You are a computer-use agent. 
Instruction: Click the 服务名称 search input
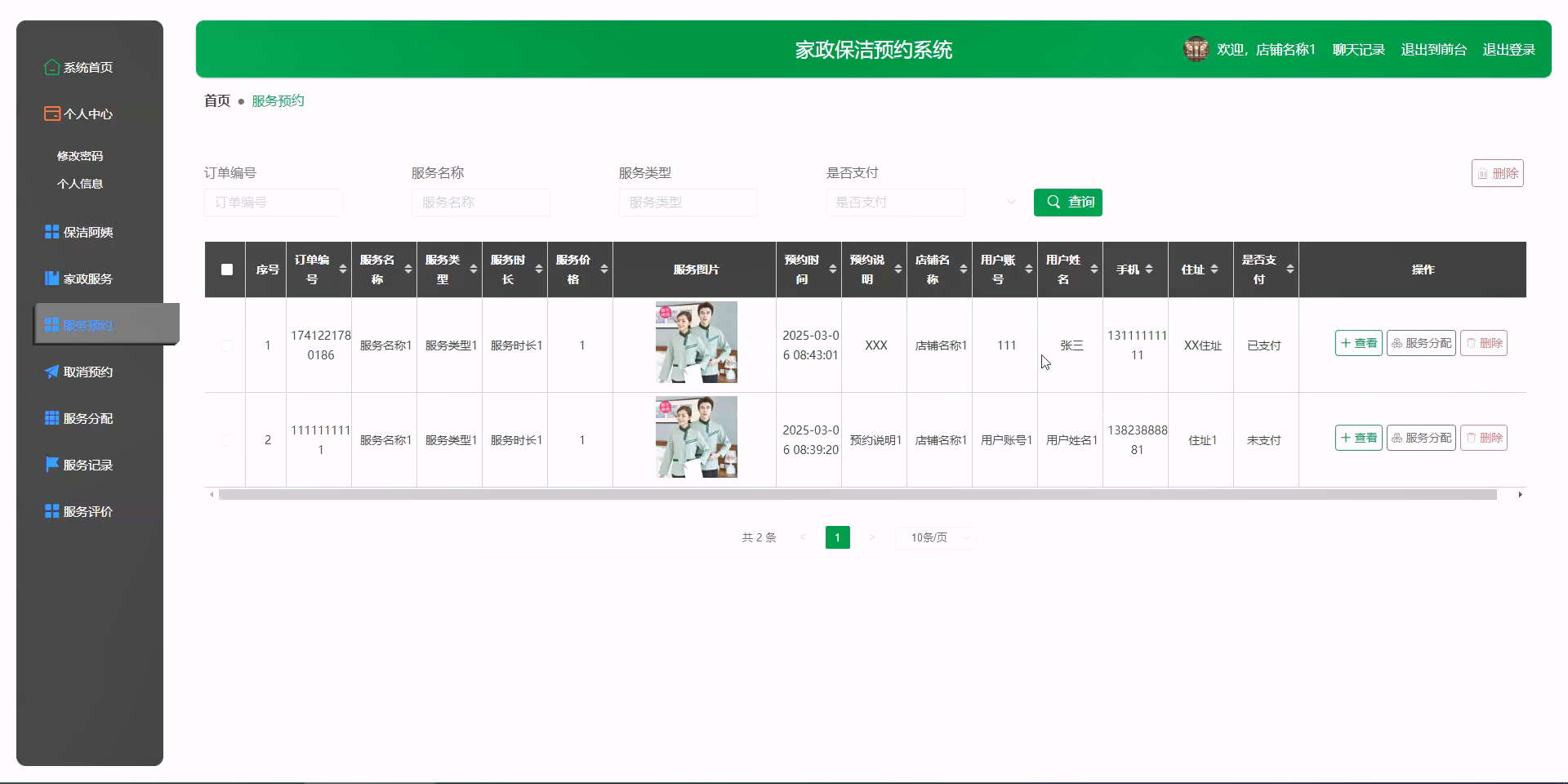(481, 202)
